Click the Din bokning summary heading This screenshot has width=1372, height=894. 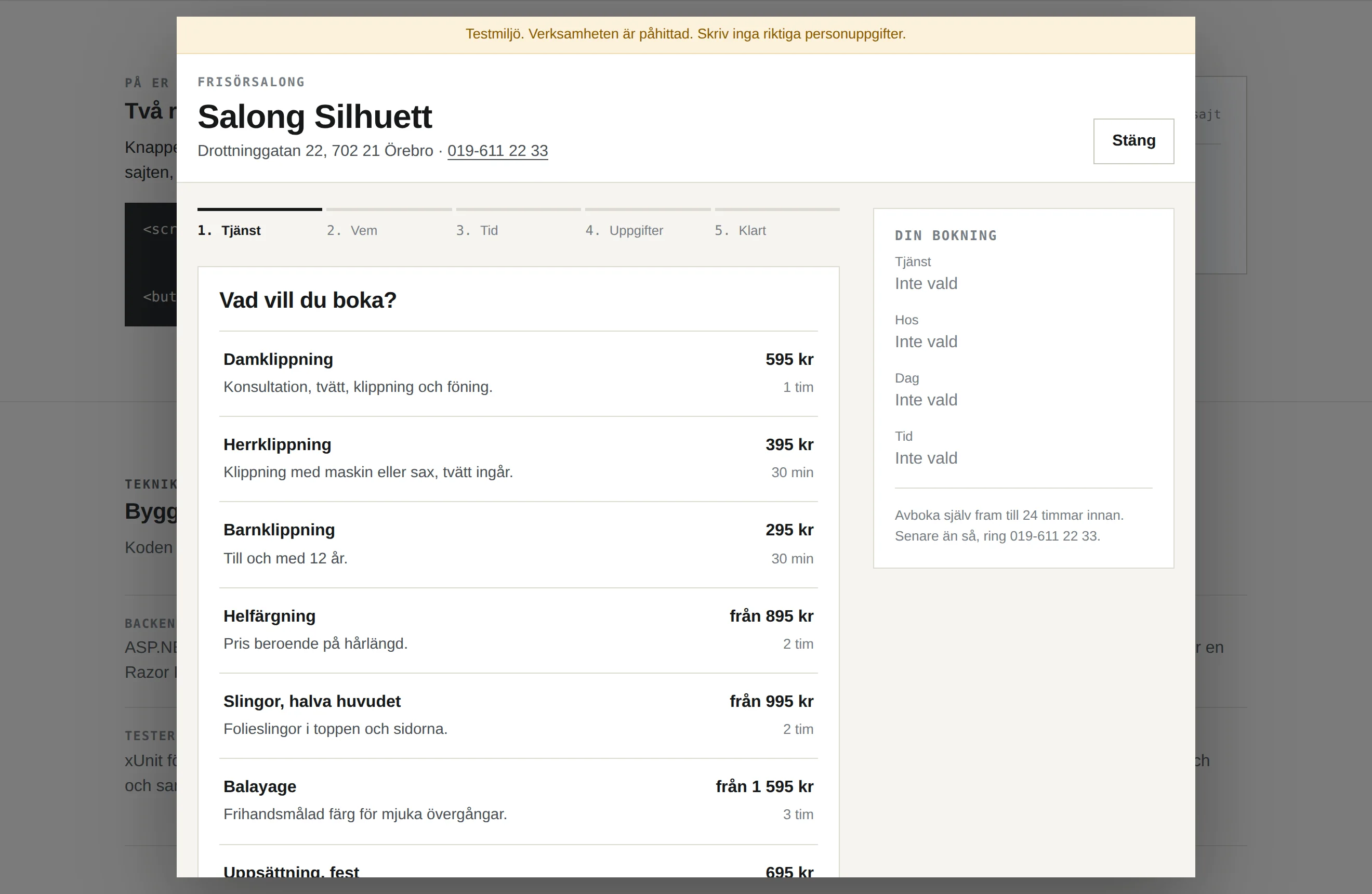pos(945,236)
